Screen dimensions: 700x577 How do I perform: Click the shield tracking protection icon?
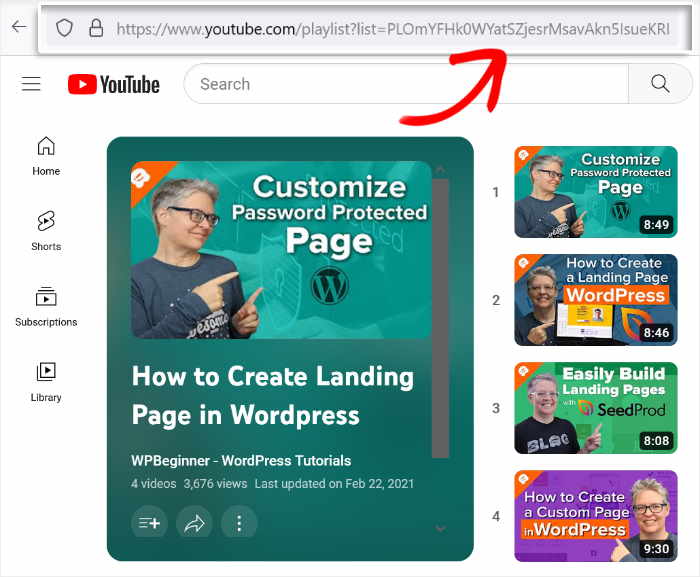pos(64,28)
